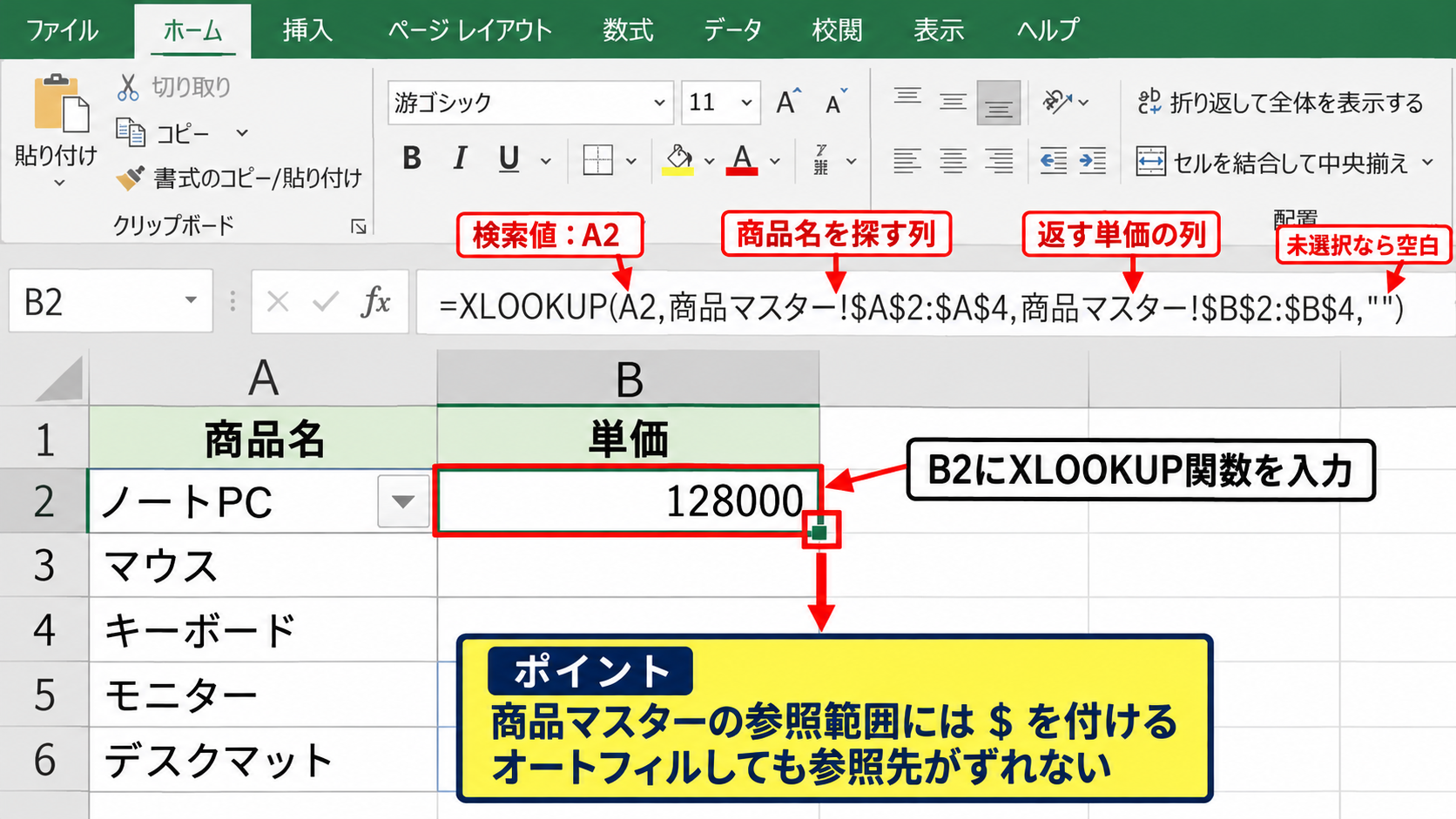This screenshot has height=819, width=1456.
Task: Open the fill color picker arrow
Action: (x=710, y=161)
